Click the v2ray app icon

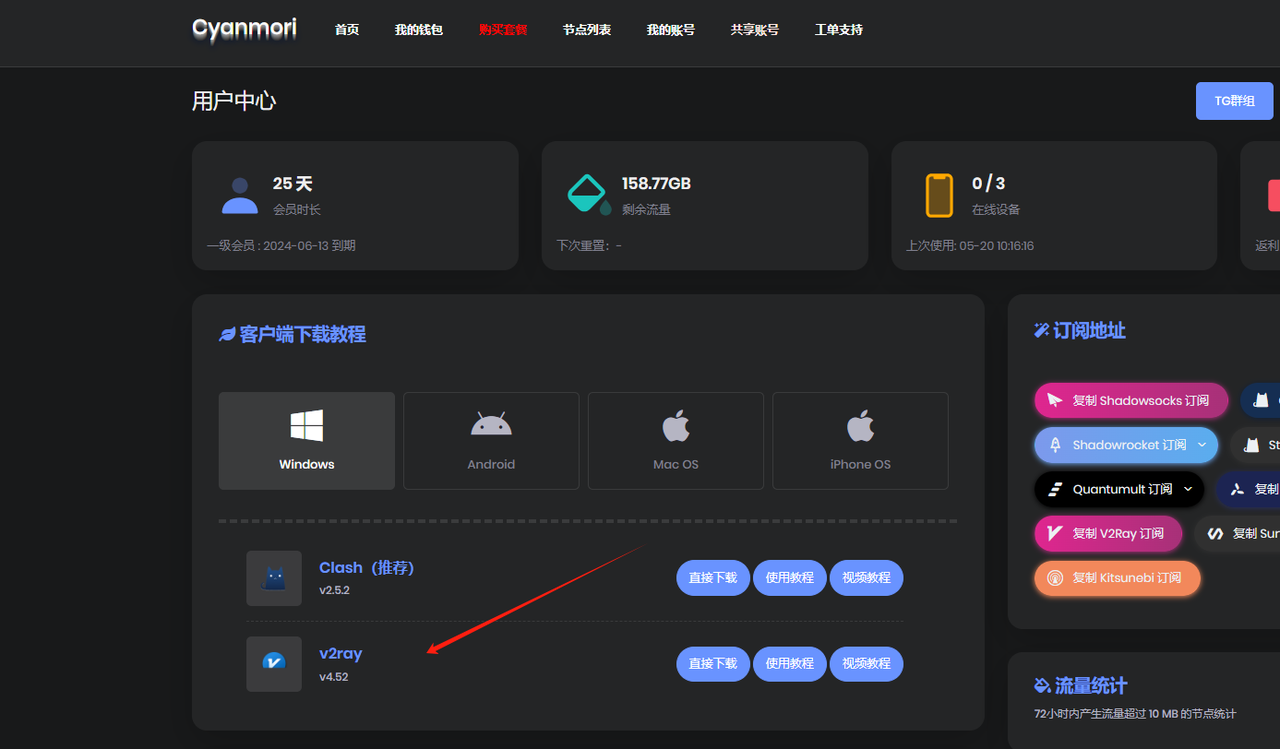274,663
